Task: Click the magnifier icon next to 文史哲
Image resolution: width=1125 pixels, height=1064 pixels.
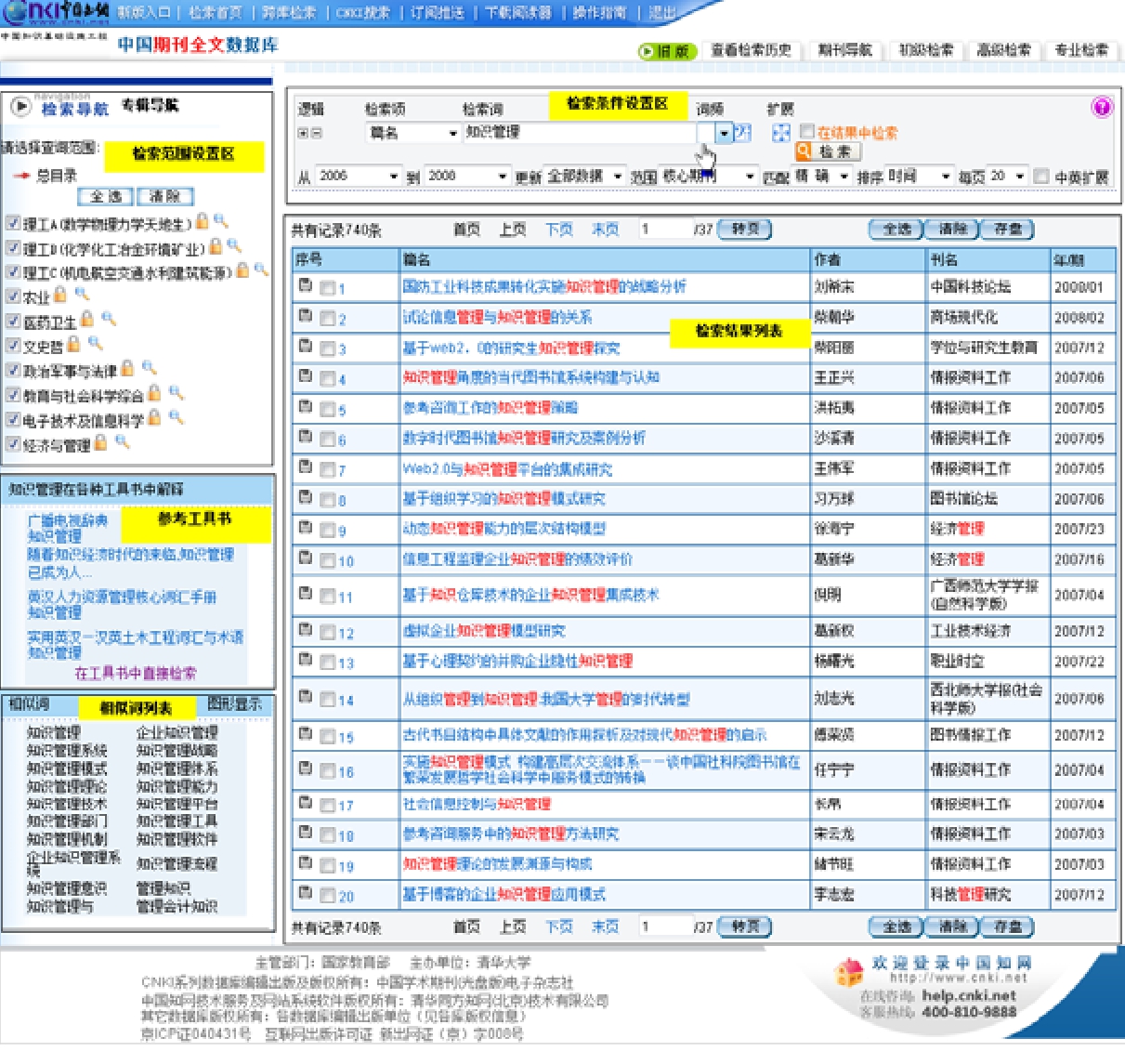Action: click(x=94, y=344)
